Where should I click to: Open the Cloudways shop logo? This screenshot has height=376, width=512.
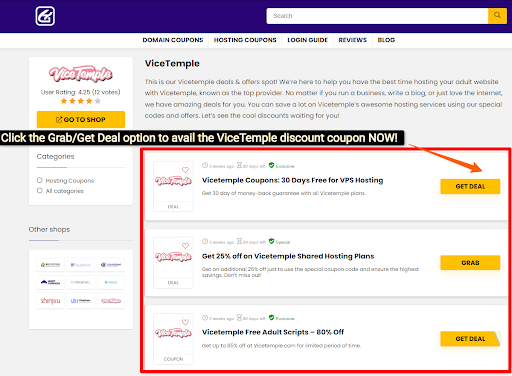(x=111, y=265)
